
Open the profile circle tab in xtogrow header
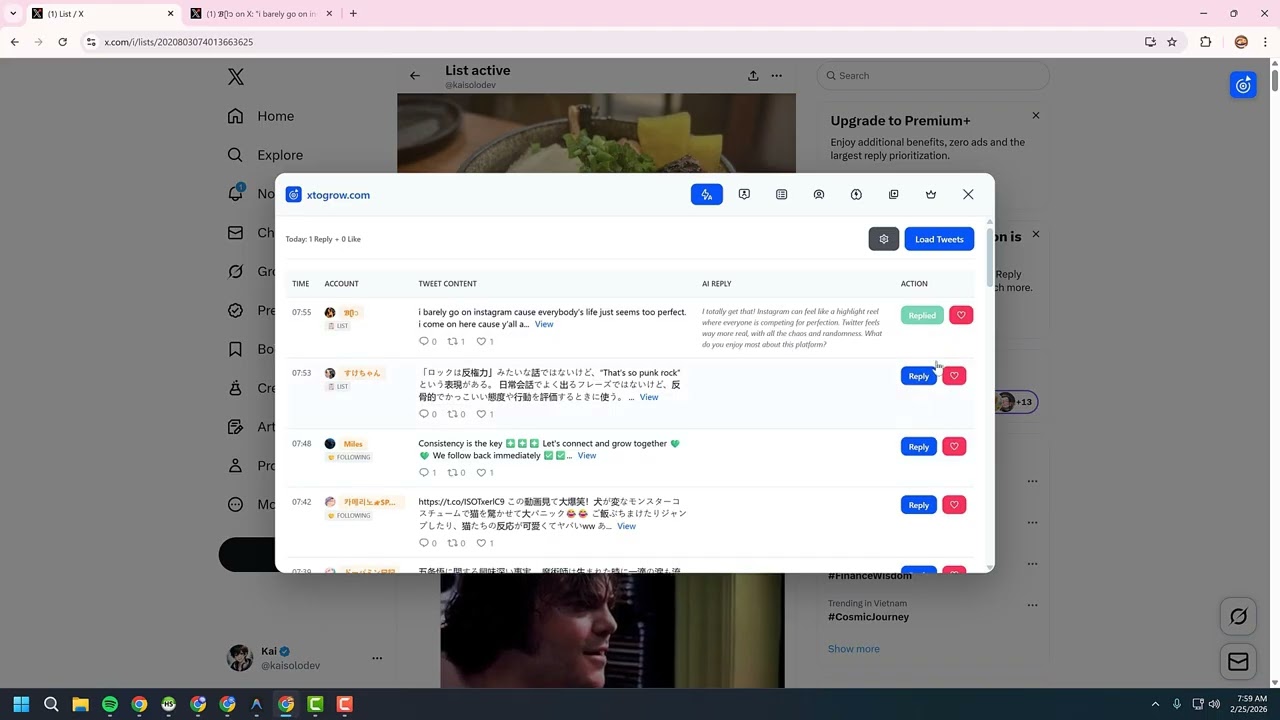point(819,195)
